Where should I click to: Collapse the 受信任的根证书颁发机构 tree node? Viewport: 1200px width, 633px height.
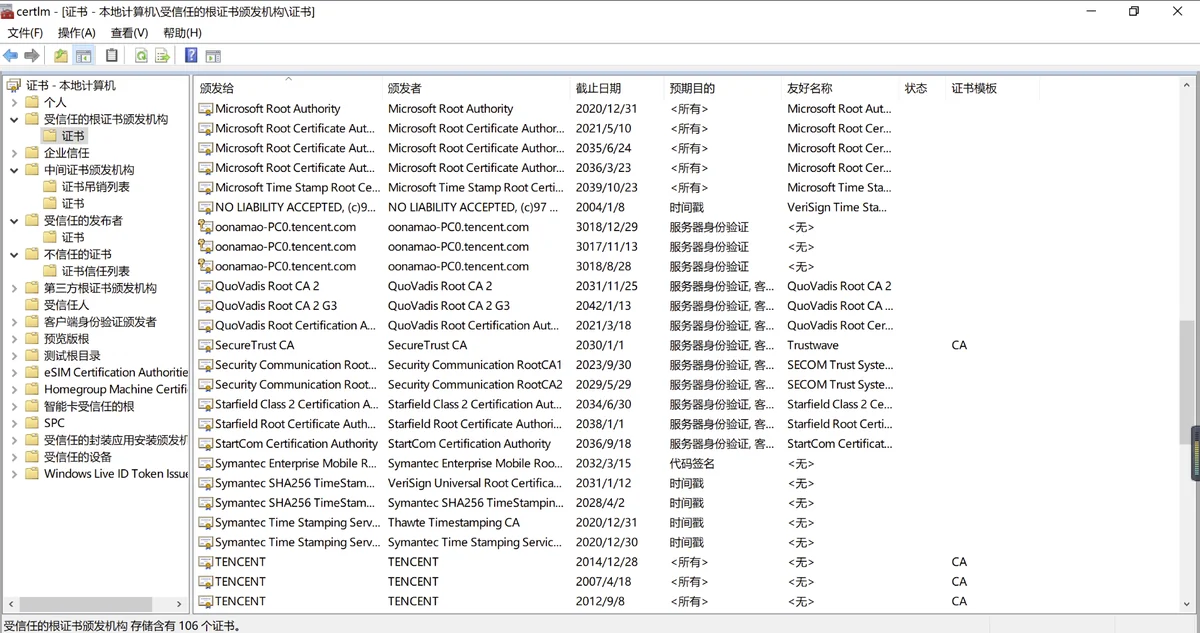(14, 119)
